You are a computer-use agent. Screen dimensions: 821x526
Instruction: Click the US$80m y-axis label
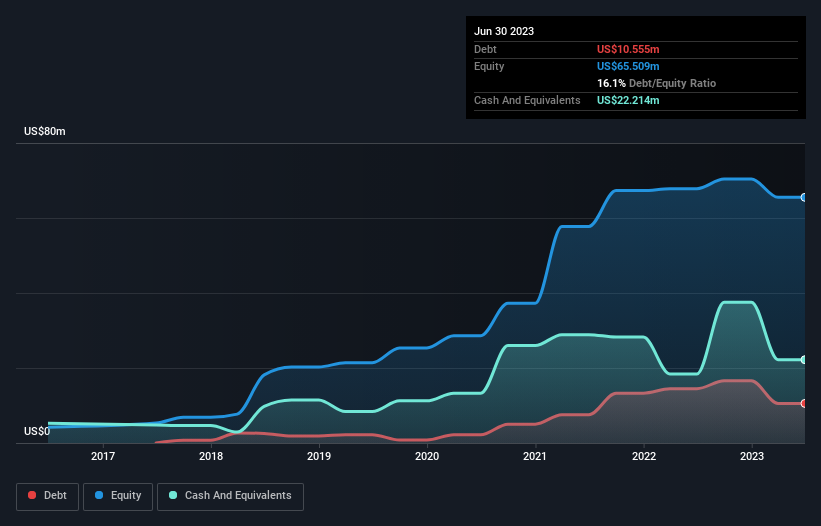[45, 131]
